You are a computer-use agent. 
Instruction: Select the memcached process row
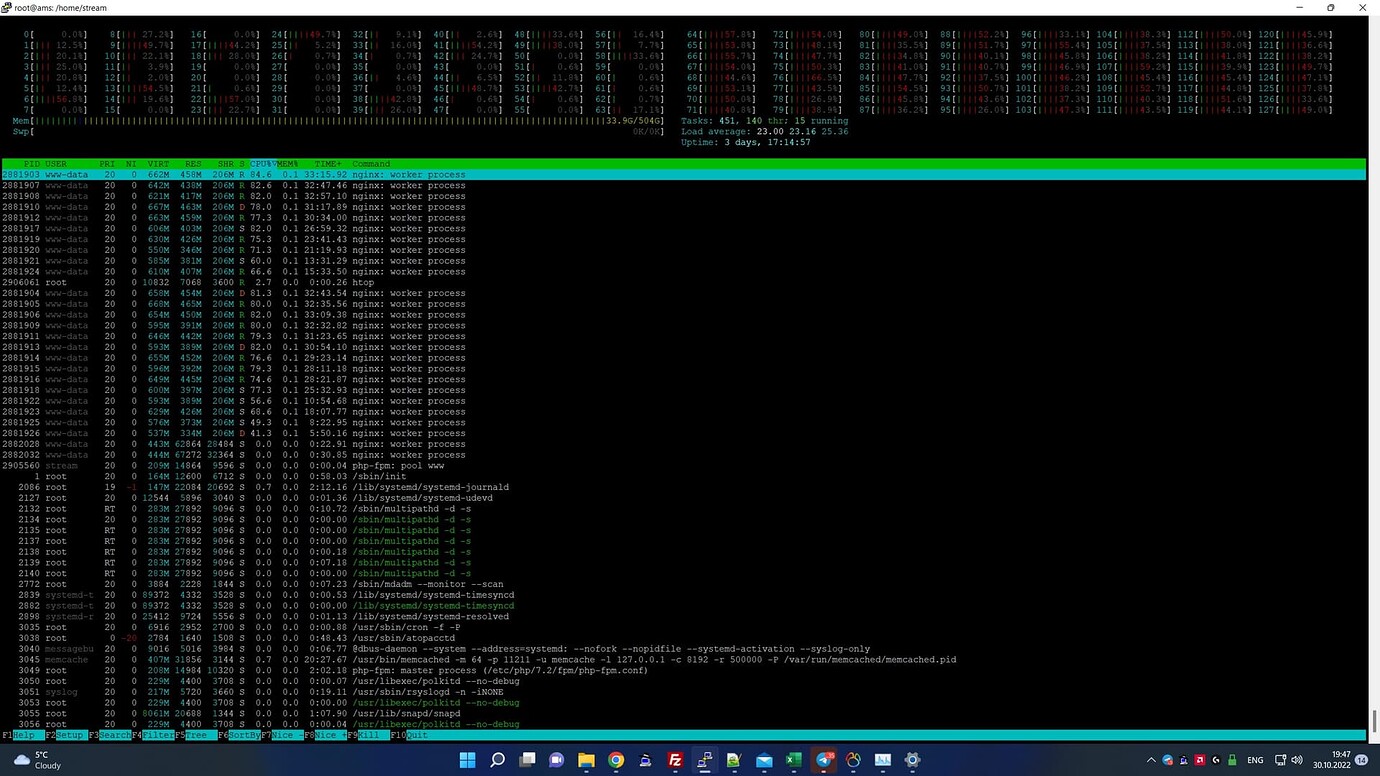click(683, 660)
